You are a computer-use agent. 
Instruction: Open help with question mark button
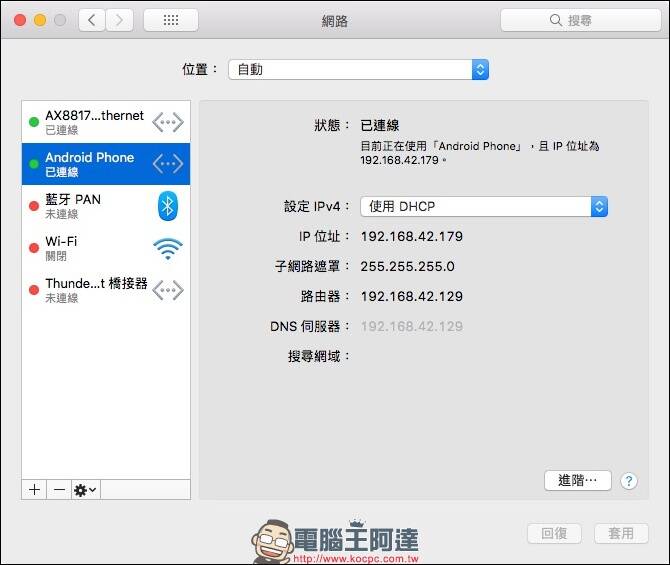629,481
